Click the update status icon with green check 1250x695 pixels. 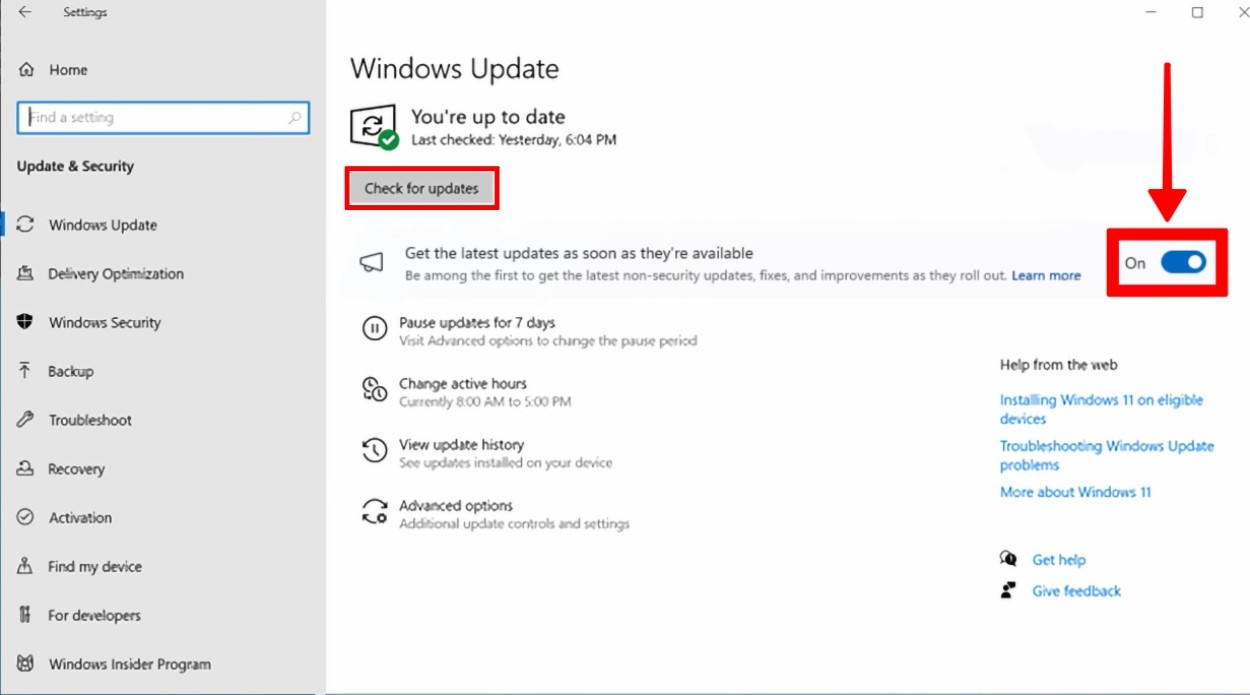click(x=374, y=128)
